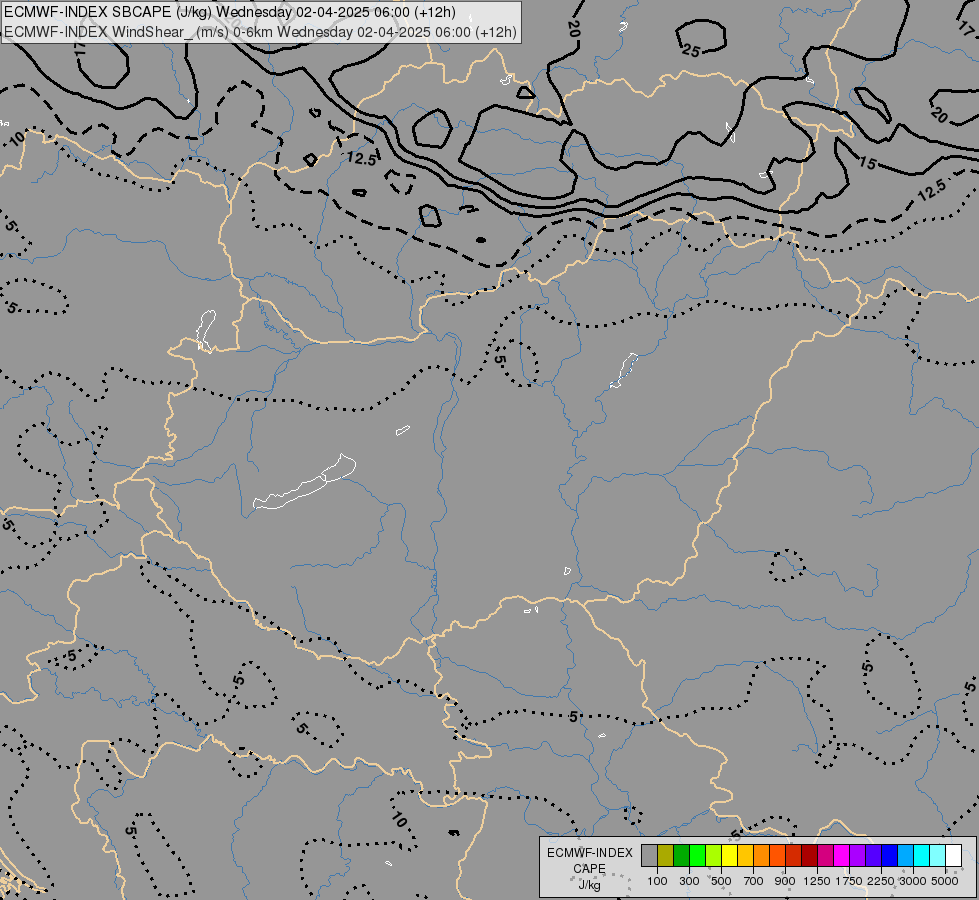Select the pure yellow legend swatch

729,855
